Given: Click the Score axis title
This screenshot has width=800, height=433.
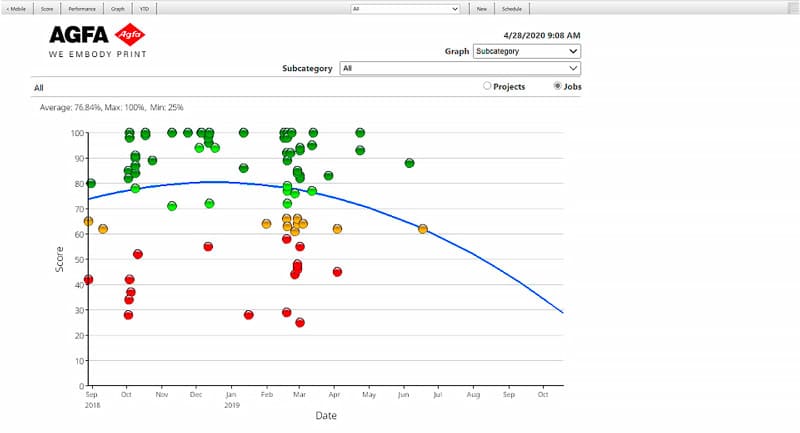Looking at the screenshot, I should coord(59,259).
